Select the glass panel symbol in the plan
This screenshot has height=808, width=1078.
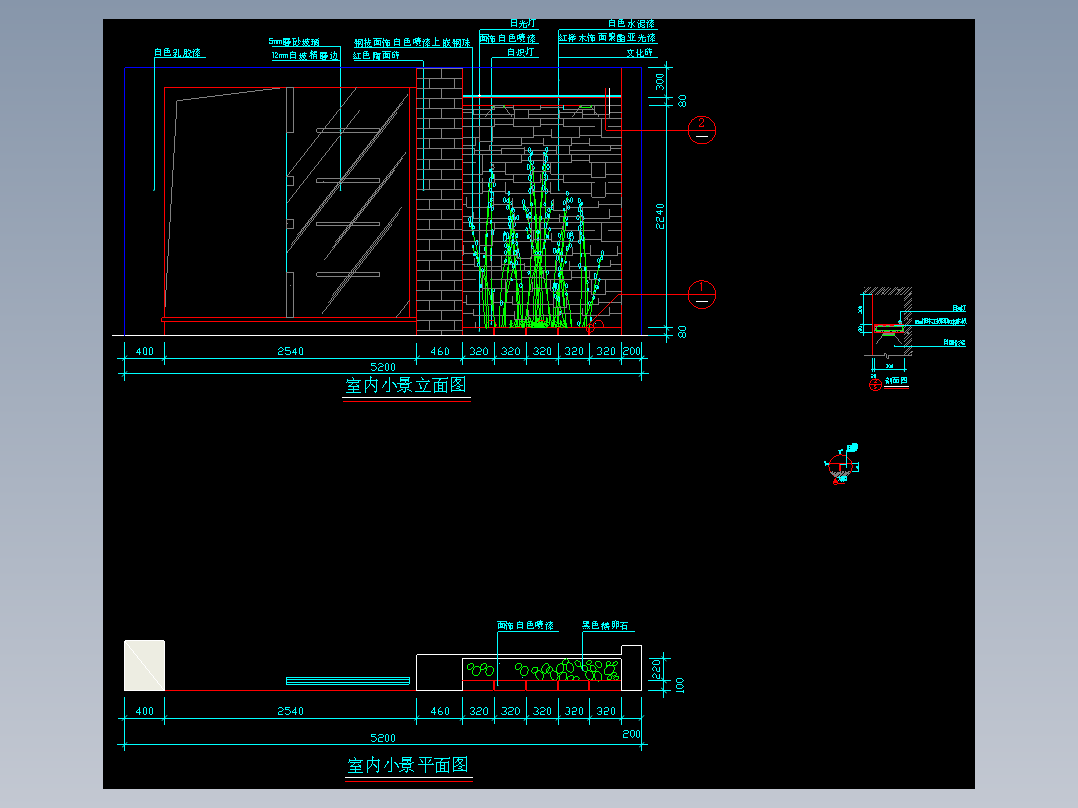coord(348,681)
